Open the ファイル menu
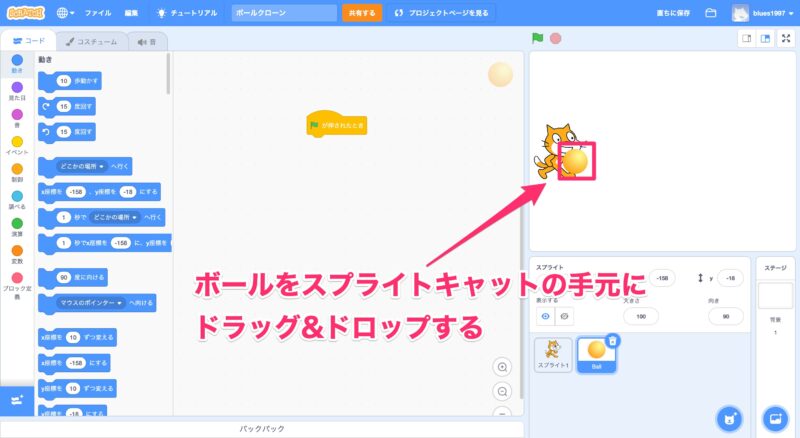 coord(98,13)
